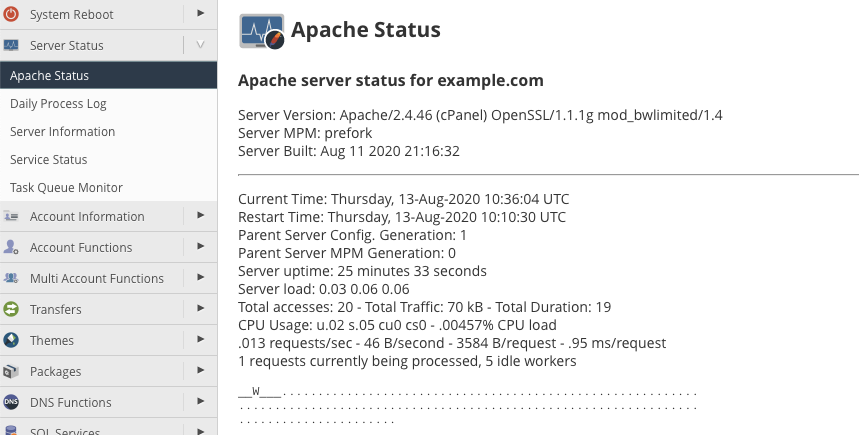This screenshot has width=859, height=435.
Task: Click the Server Status monitor icon
Action: tap(12, 45)
